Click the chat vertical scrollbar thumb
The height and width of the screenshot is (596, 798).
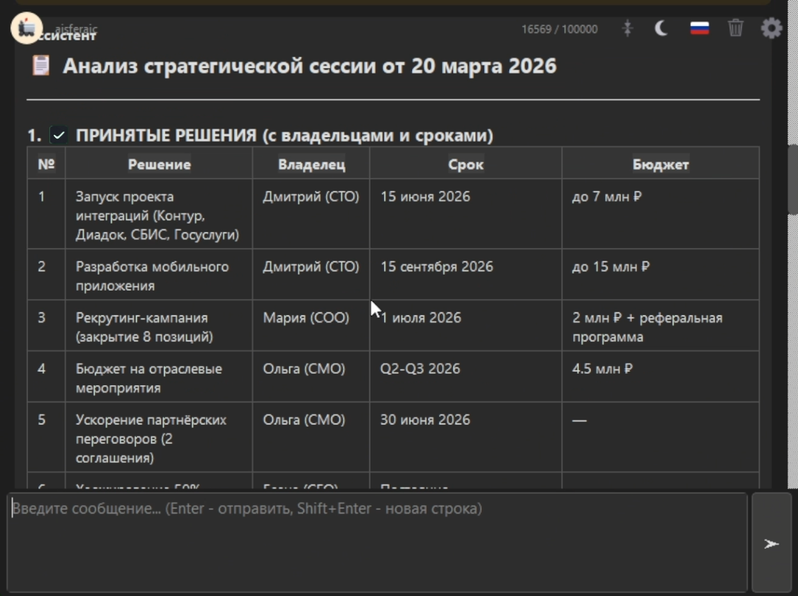pos(792,180)
